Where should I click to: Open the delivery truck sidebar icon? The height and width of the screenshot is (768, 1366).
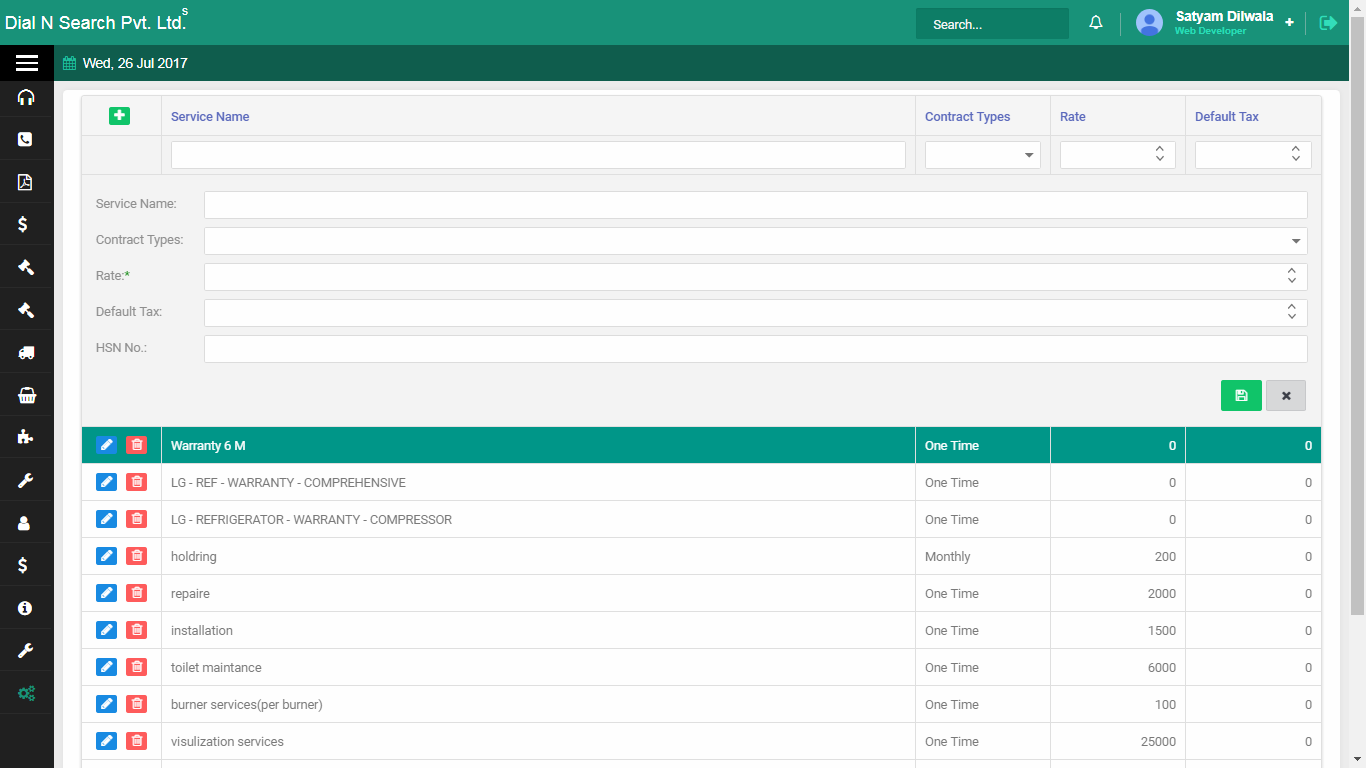coord(26,352)
